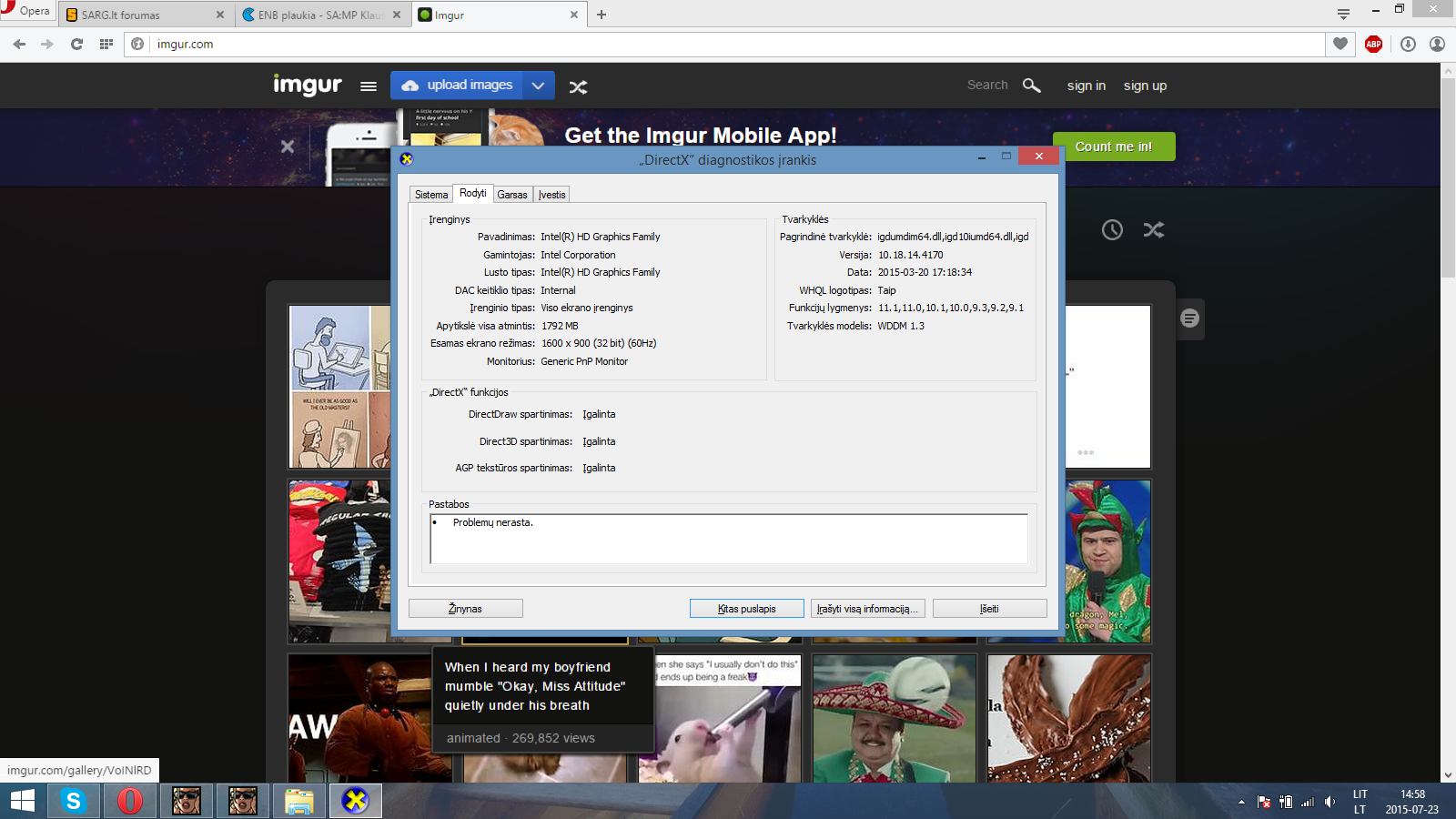The width and height of the screenshot is (1456, 819).
Task: Click the Imgur random shuffle icon
Action: [x=578, y=87]
